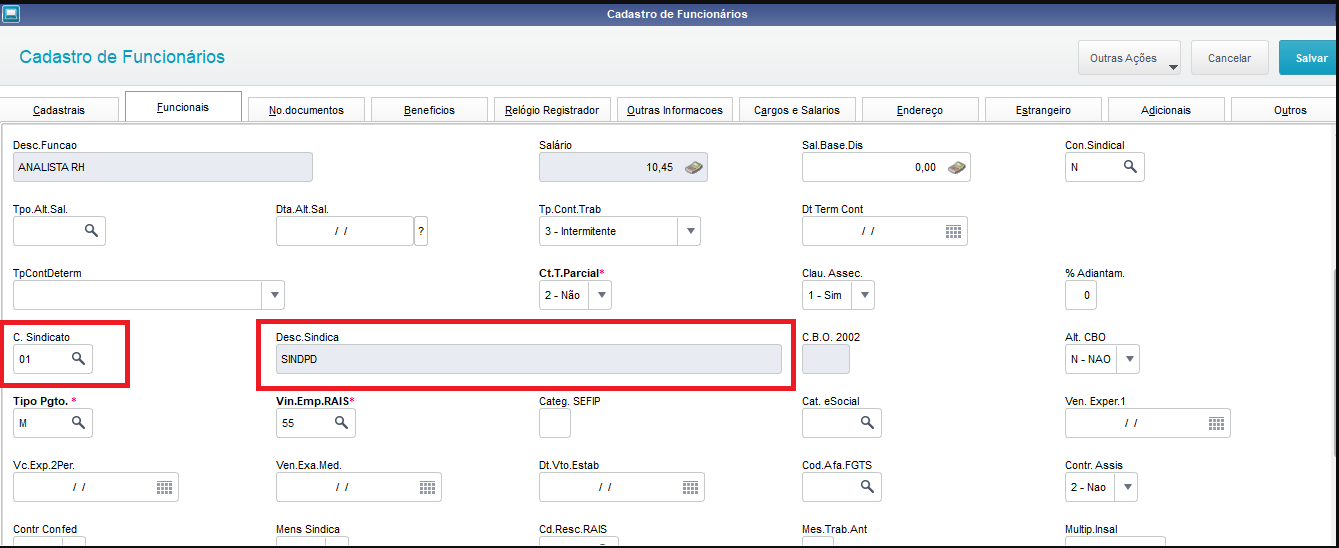The image size is (1339, 548).
Task: Go to the Beneficios tab
Action: tap(429, 110)
